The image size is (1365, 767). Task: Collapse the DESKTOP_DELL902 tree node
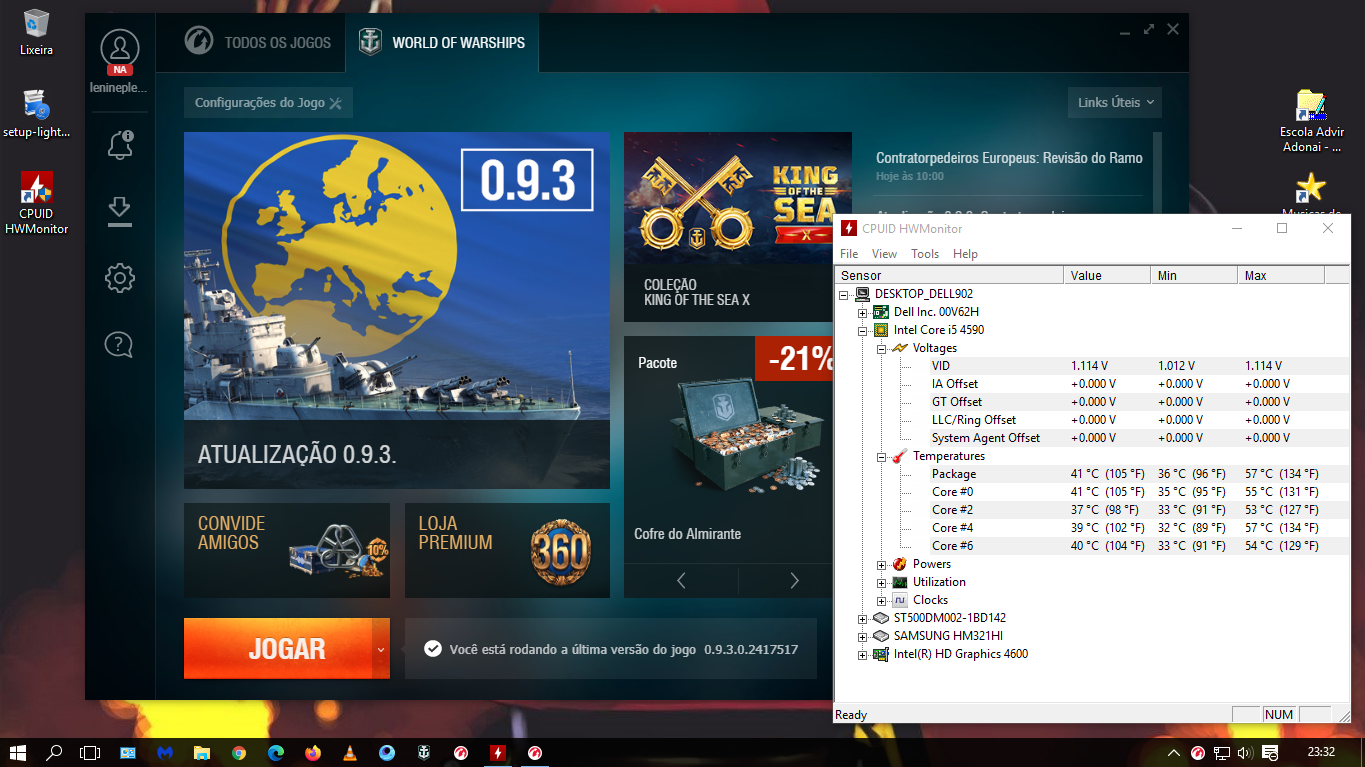pyautogui.click(x=844, y=294)
